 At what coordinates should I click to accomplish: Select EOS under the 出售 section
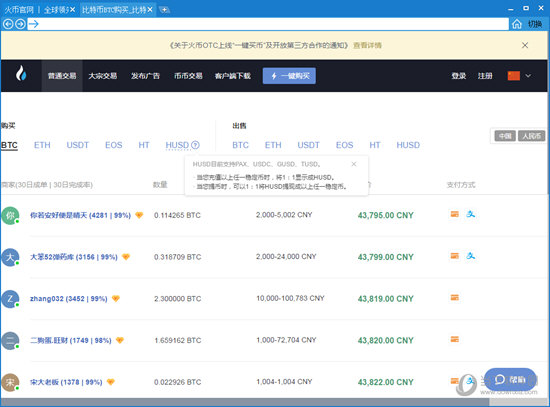344,145
